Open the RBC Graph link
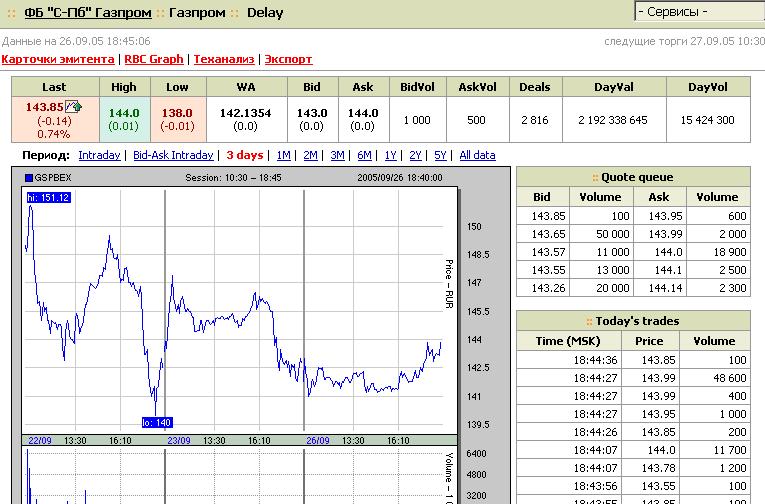The height and width of the screenshot is (504, 765). [154, 59]
